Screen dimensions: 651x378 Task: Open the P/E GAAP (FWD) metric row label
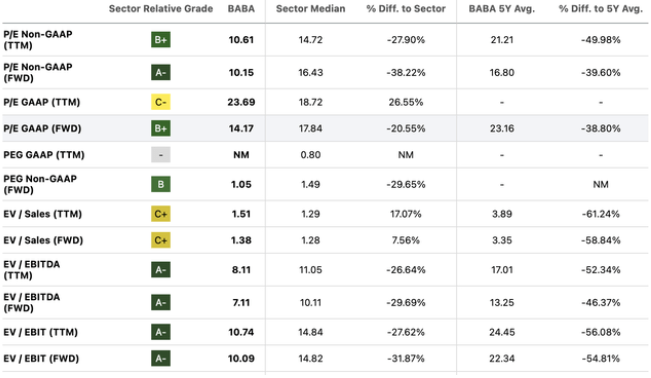(x=42, y=128)
